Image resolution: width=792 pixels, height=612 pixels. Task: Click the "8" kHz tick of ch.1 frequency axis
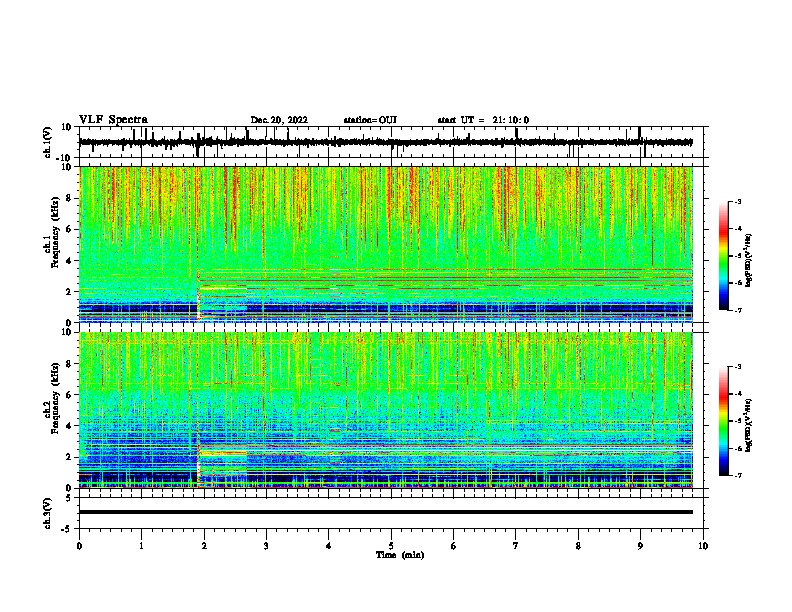tap(68, 198)
